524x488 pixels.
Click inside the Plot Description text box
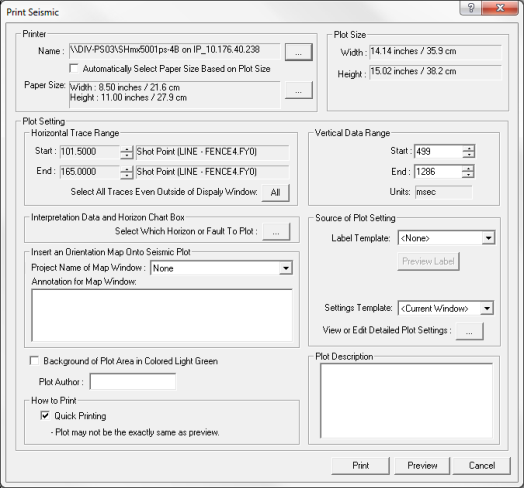[x=406, y=401]
